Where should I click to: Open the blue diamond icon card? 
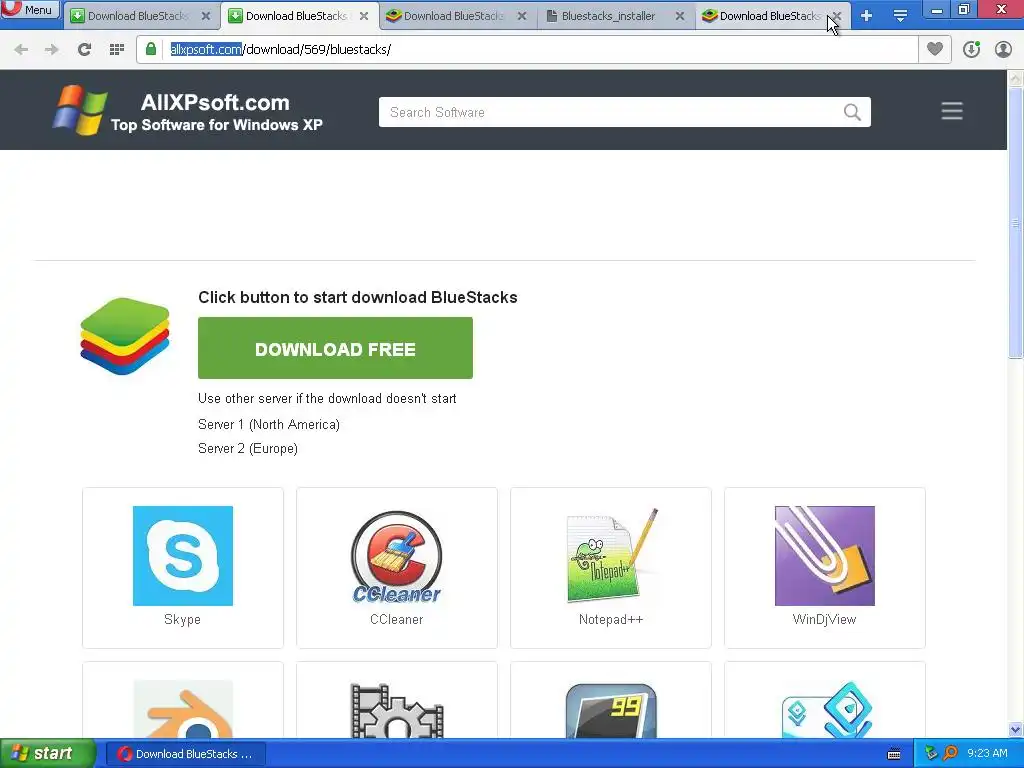tap(825, 700)
